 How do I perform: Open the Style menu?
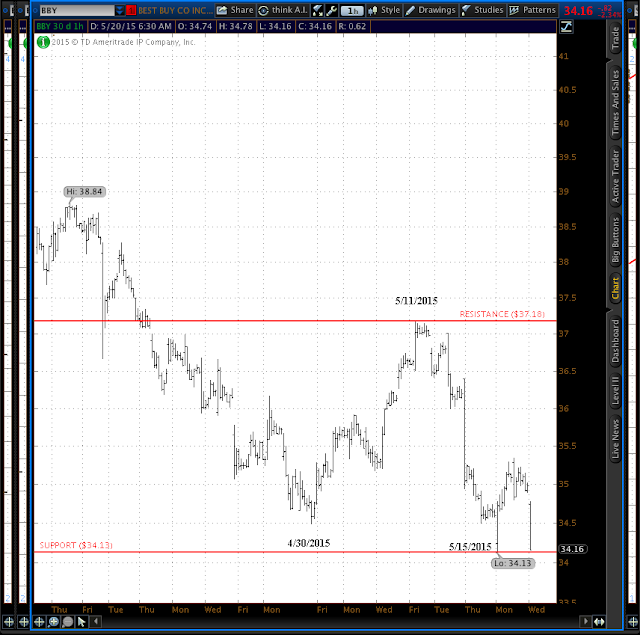click(384, 10)
